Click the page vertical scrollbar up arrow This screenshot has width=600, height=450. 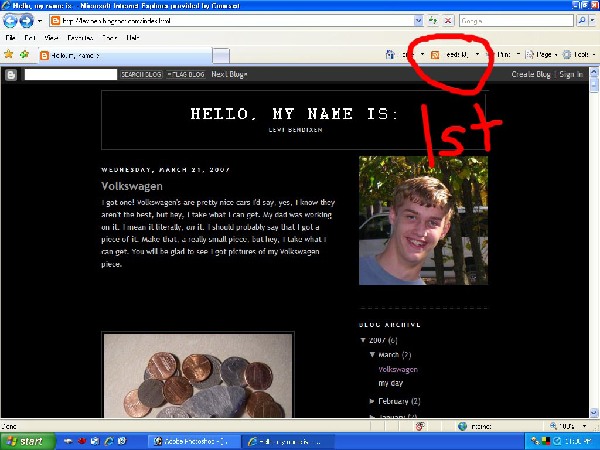coord(594,72)
